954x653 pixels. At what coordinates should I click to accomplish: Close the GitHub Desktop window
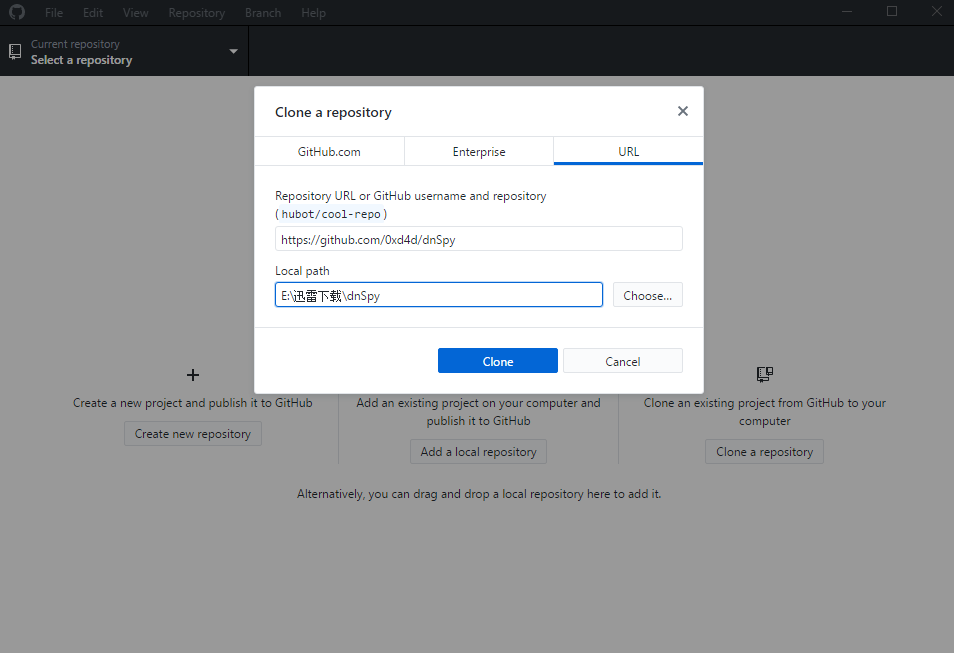click(x=937, y=12)
